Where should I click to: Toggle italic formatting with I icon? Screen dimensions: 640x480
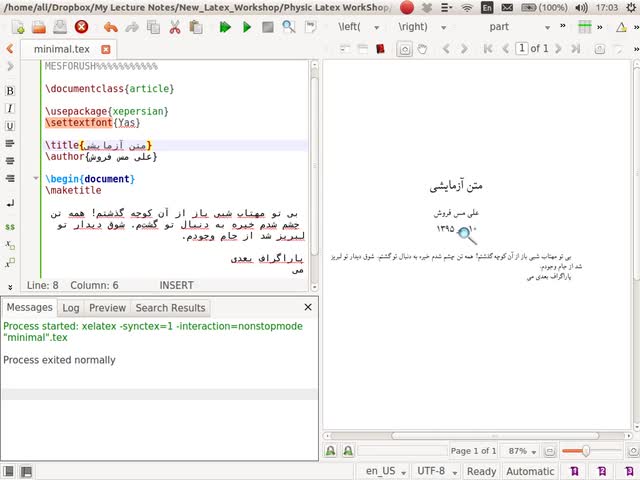[10, 108]
